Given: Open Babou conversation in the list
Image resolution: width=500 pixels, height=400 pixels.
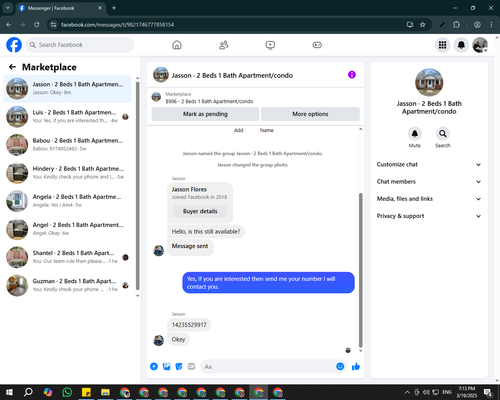Looking at the screenshot, I should 67,145.
